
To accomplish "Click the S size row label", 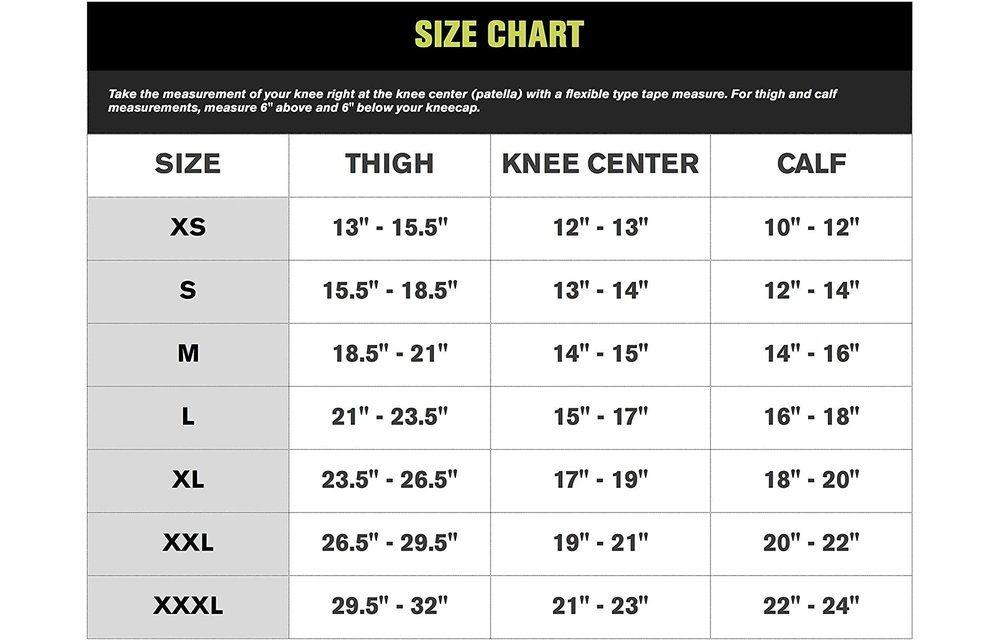I will point(188,290).
